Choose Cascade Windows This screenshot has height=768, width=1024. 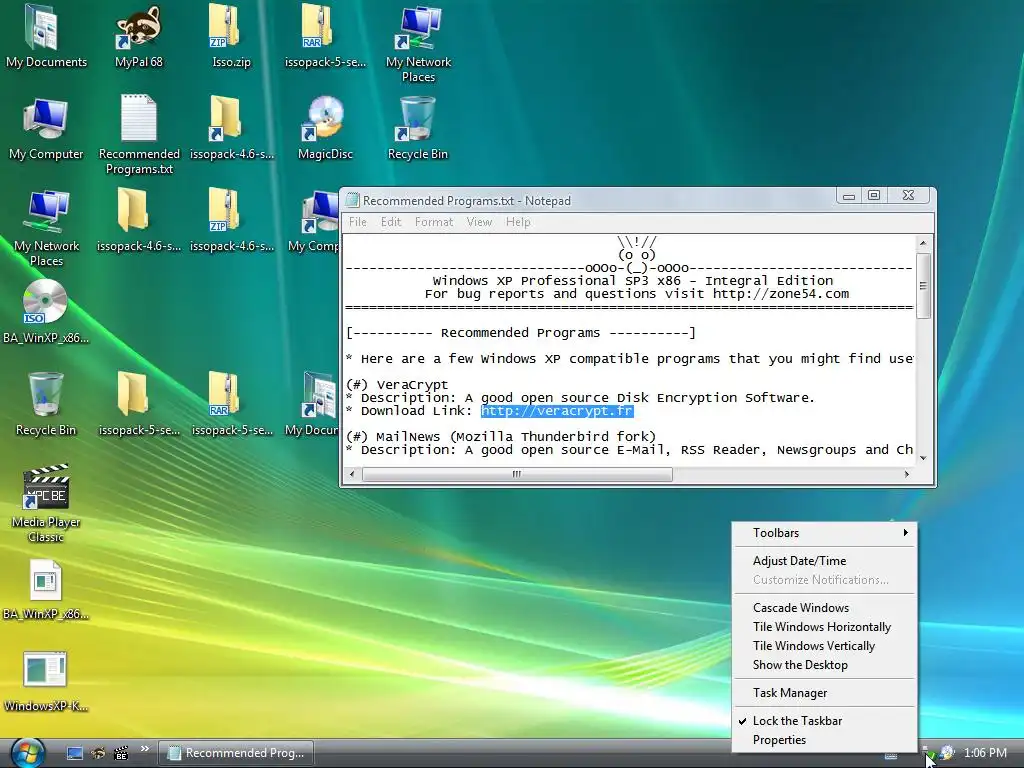point(825,607)
